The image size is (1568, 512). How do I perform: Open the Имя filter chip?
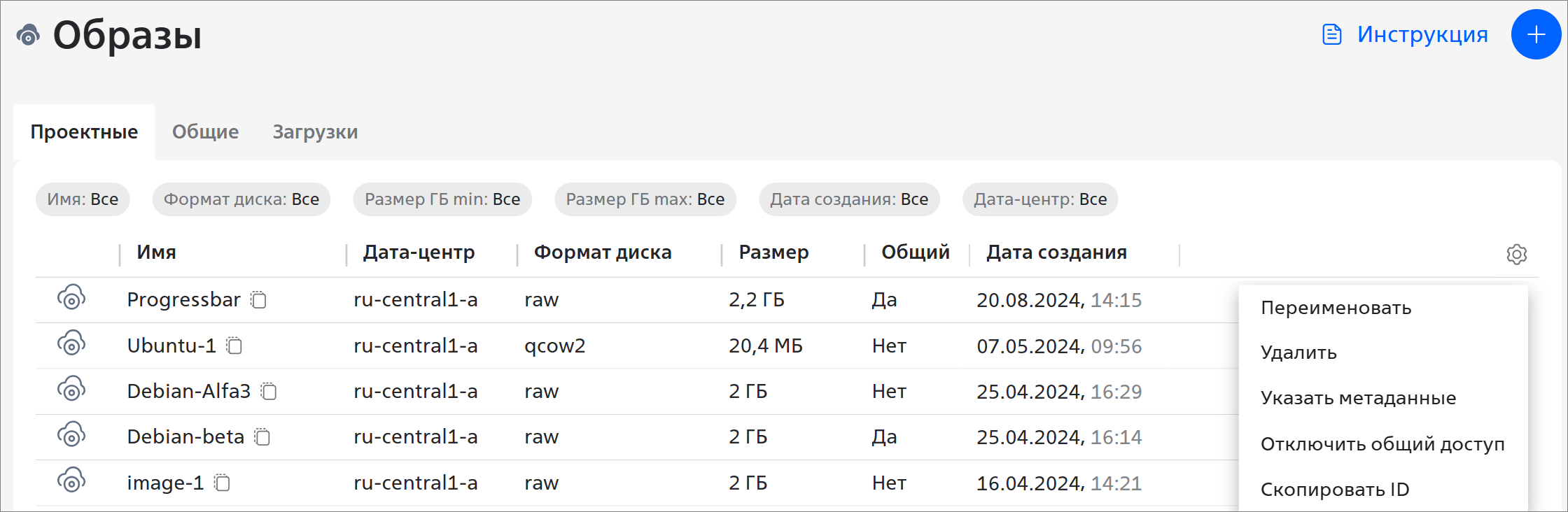point(83,199)
